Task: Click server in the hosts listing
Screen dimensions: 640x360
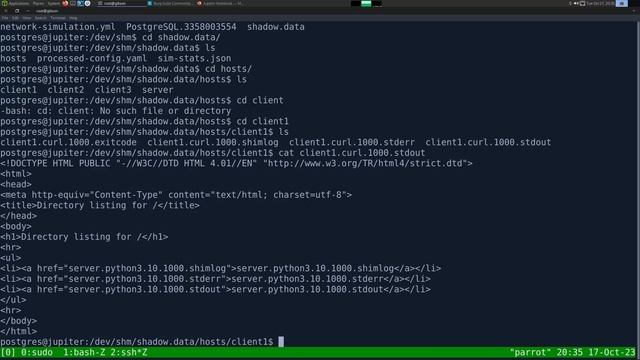Action: [158, 90]
